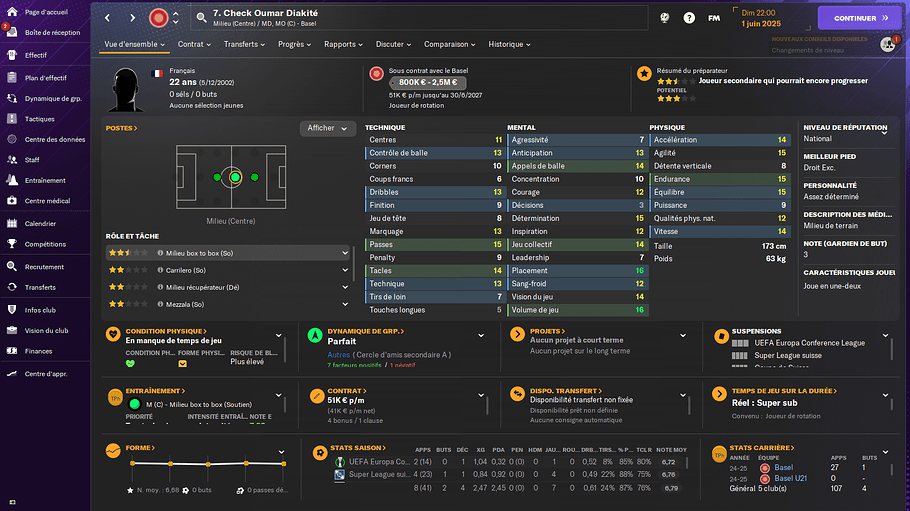Open the Tactiques sidebar icon

pos(12,118)
